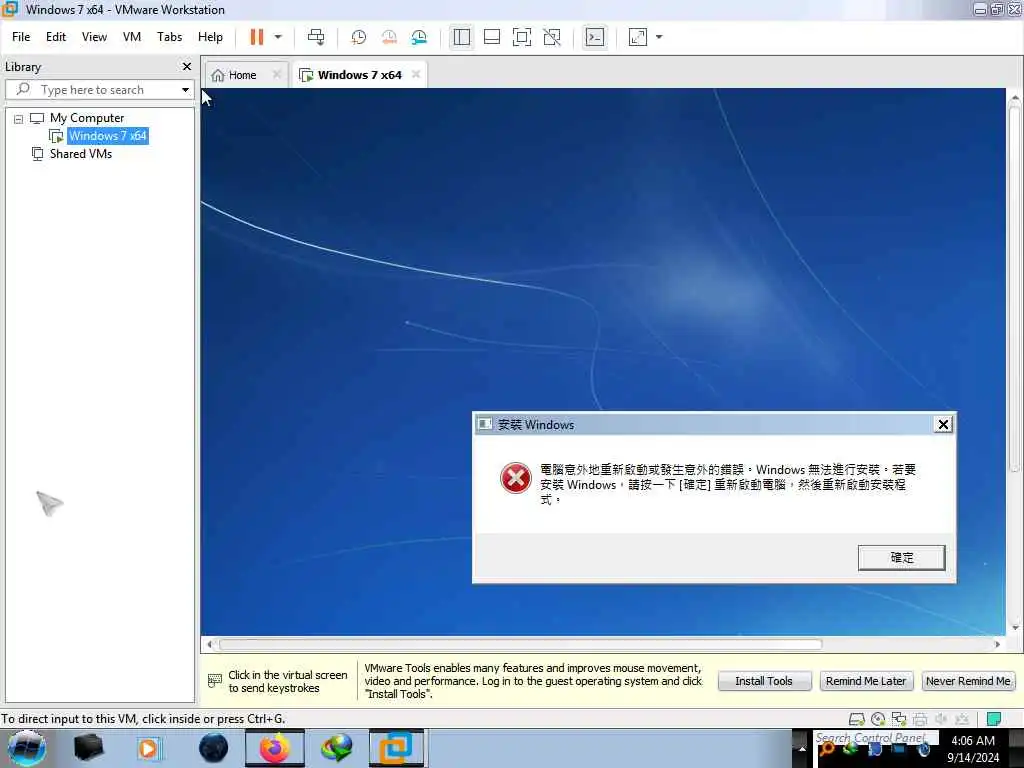Toggle the console view icon
1024x768 pixels.
click(595, 37)
